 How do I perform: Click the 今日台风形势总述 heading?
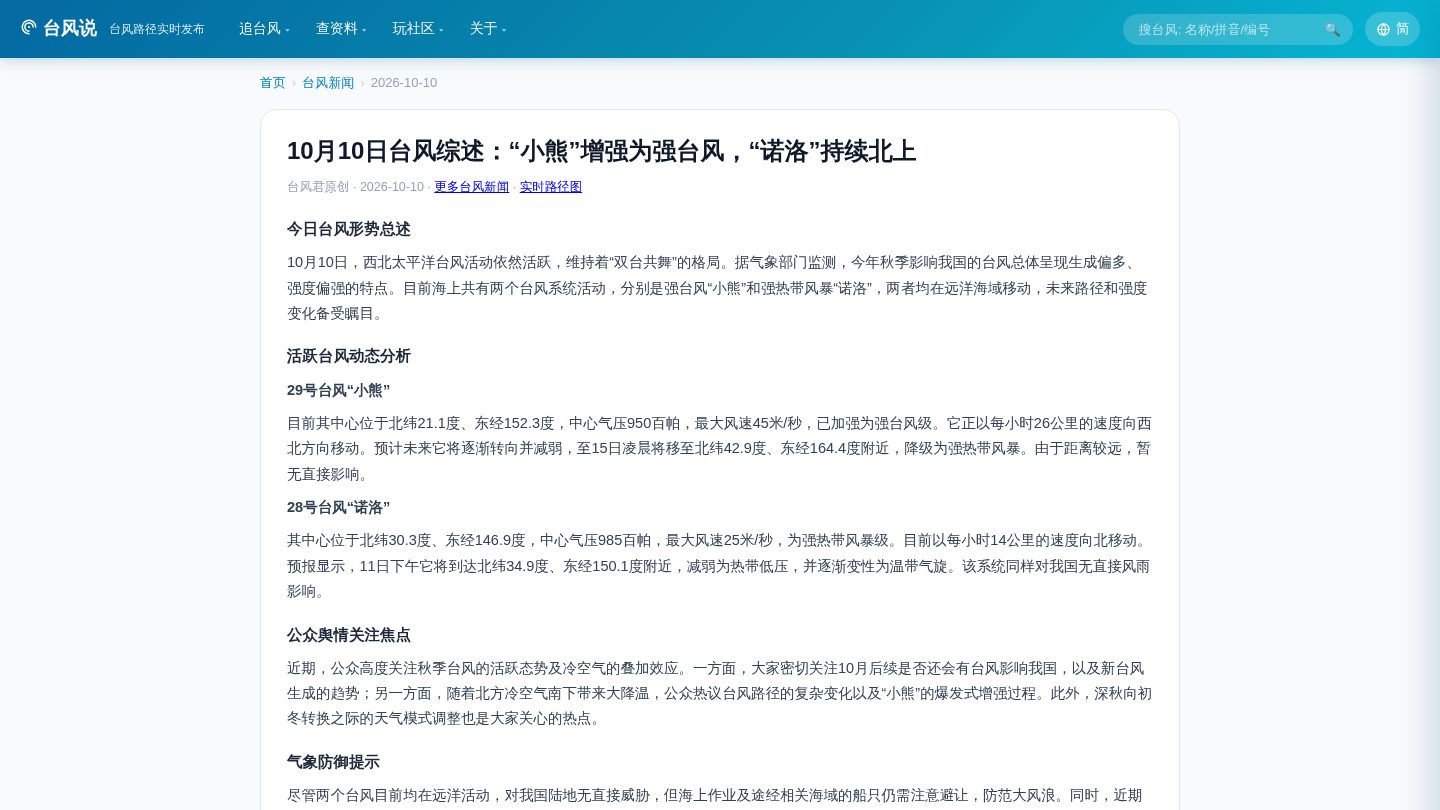click(349, 229)
